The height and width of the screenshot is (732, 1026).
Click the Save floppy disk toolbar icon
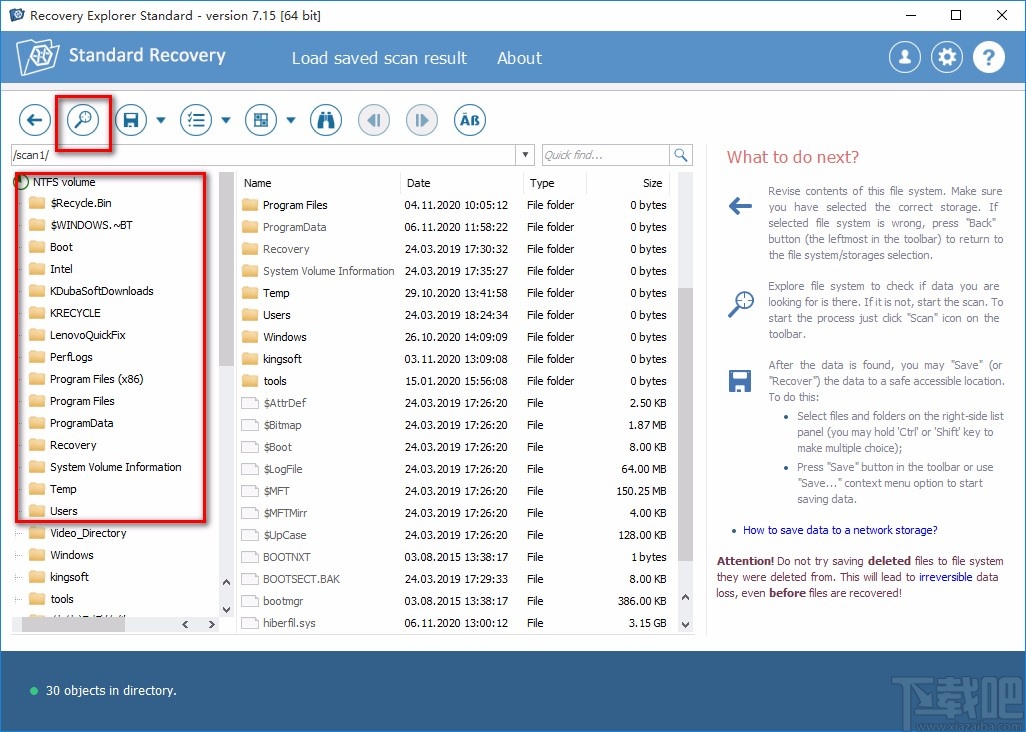point(131,120)
